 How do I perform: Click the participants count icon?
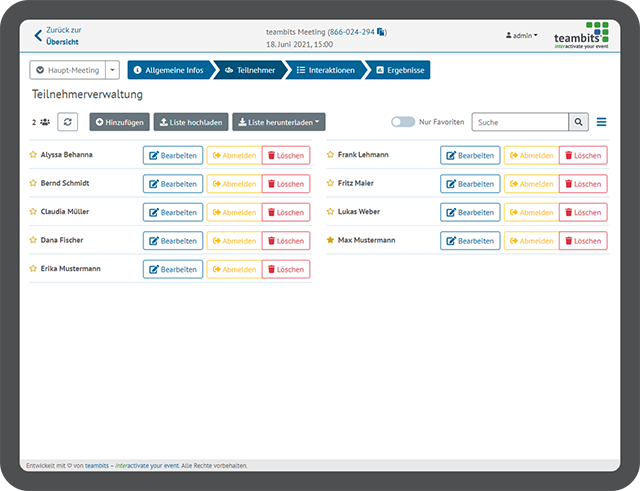[x=45, y=122]
